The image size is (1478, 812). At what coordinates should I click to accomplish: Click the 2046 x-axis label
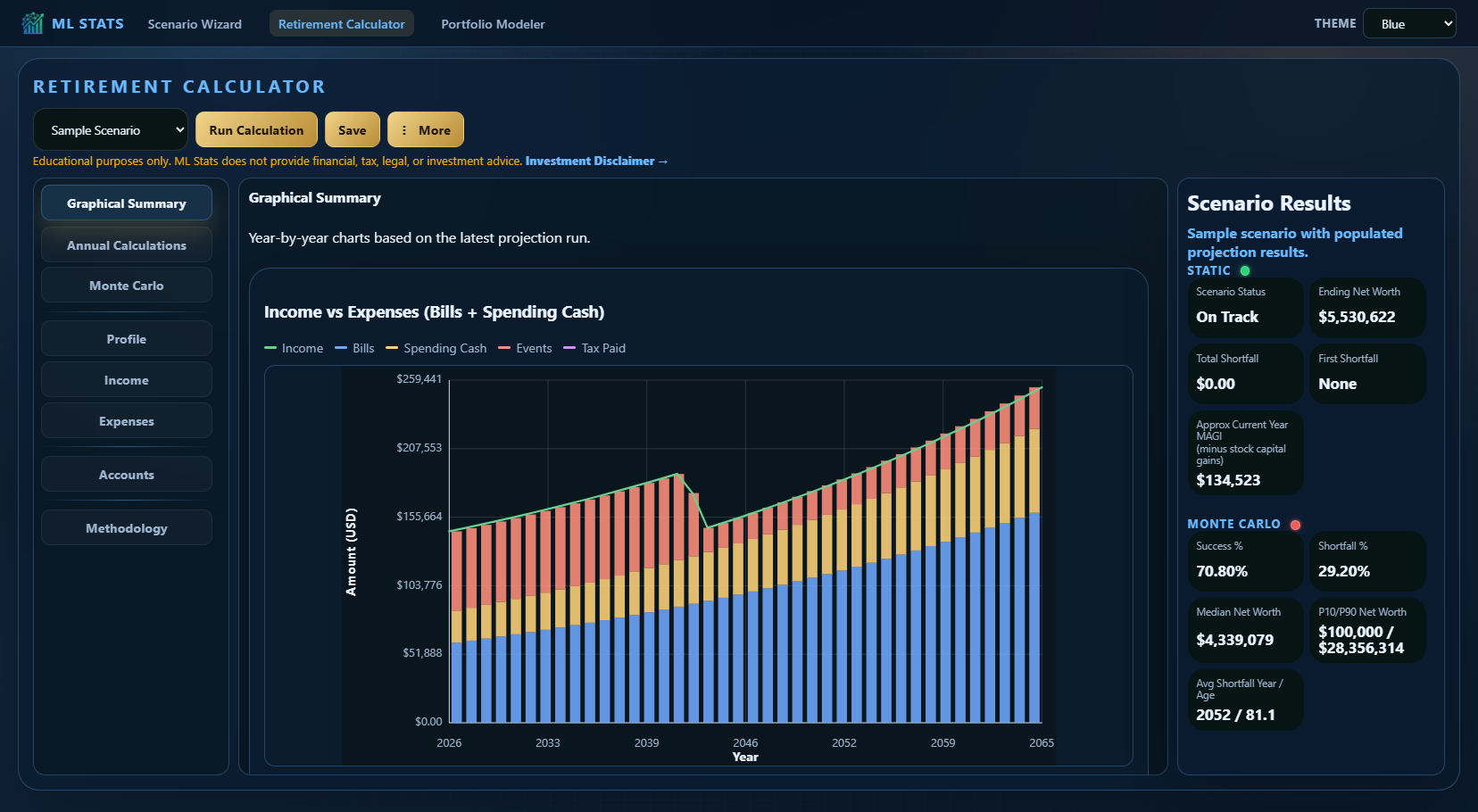coord(745,742)
